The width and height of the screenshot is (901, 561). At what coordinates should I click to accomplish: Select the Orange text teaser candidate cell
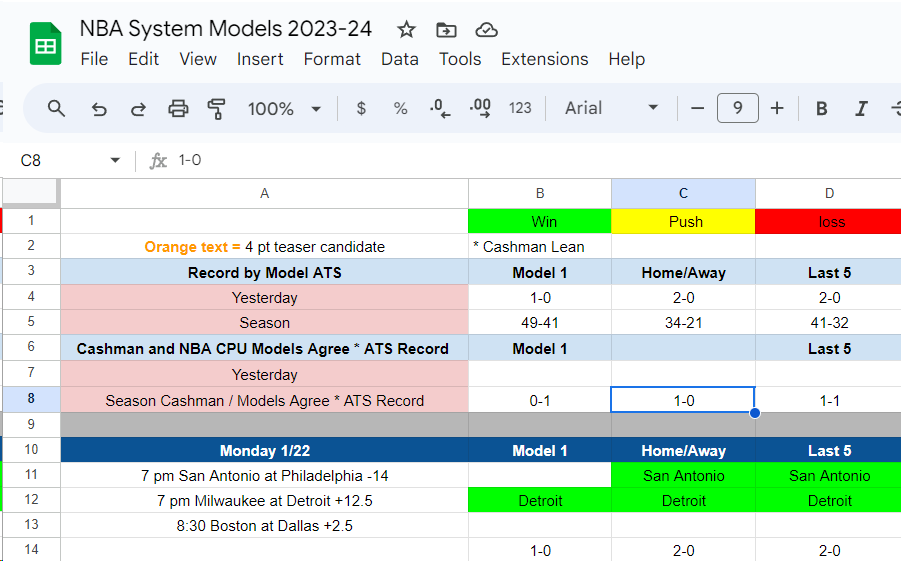tap(264, 247)
